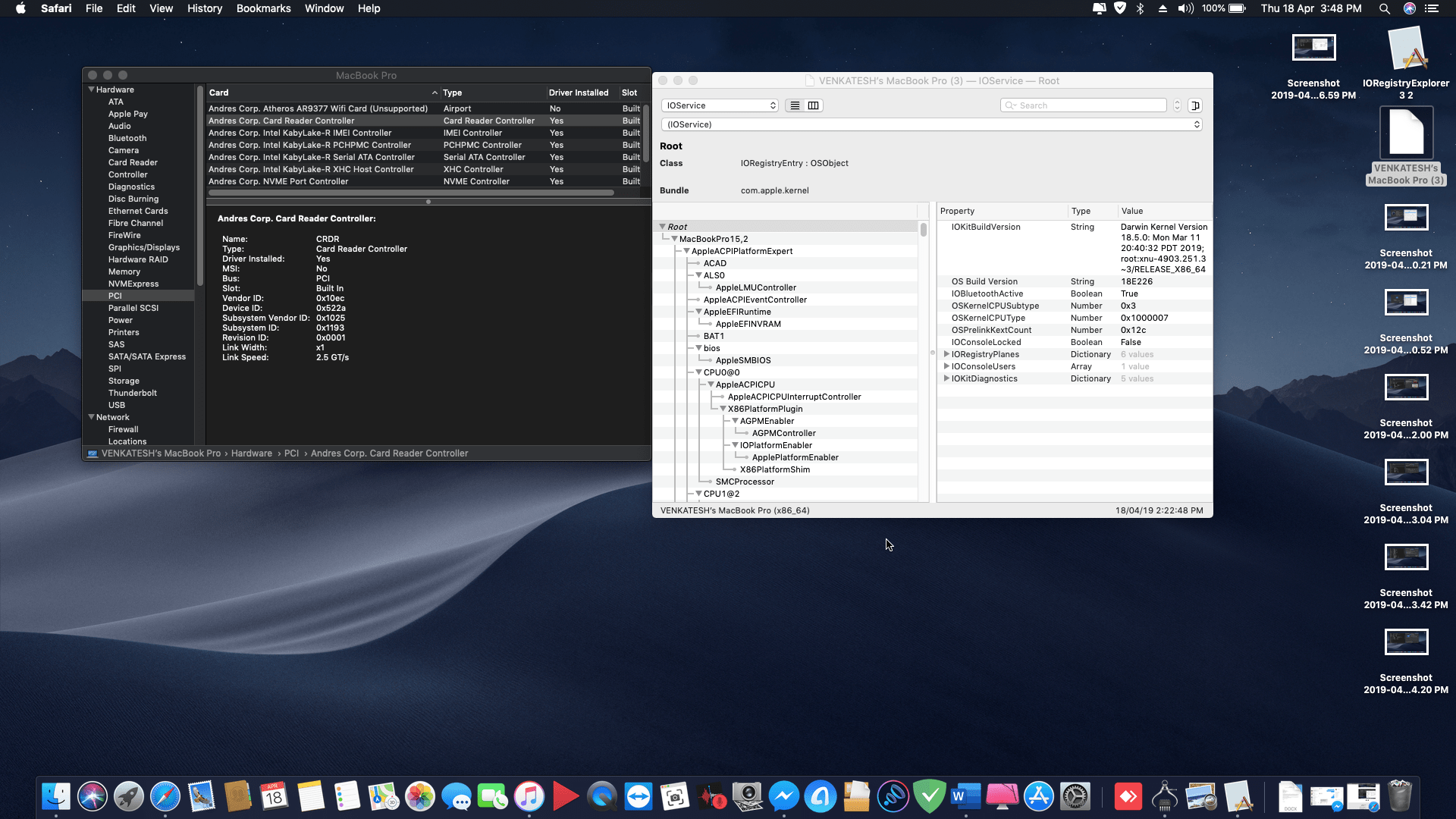
Task: Open the History menu
Action: click(204, 8)
